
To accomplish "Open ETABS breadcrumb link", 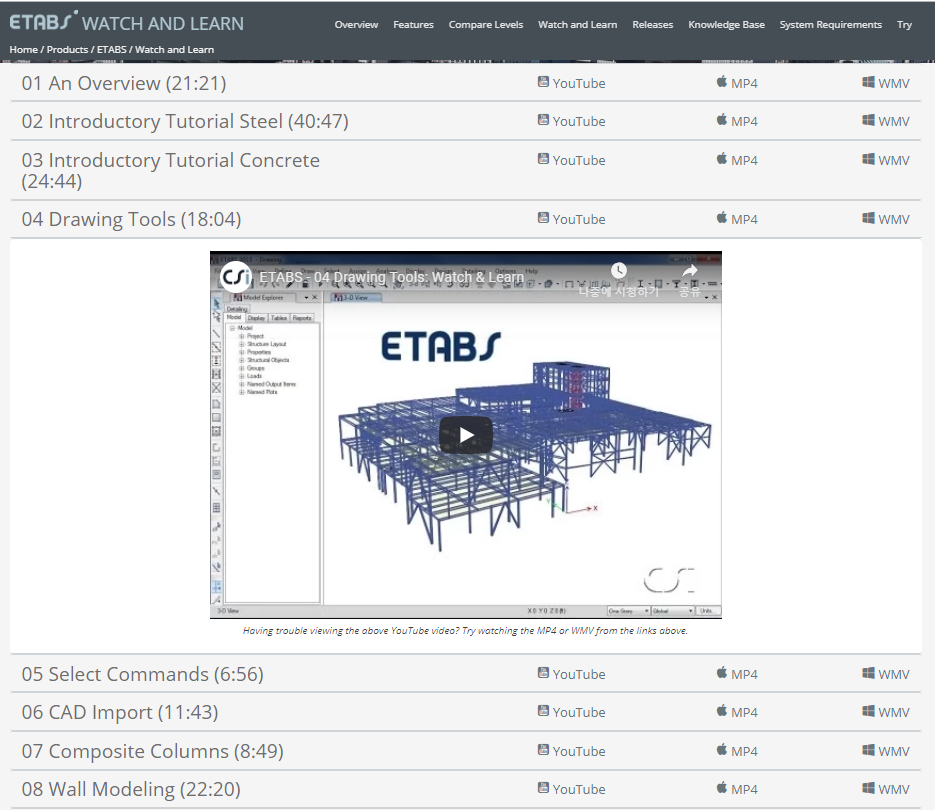I will [x=112, y=50].
